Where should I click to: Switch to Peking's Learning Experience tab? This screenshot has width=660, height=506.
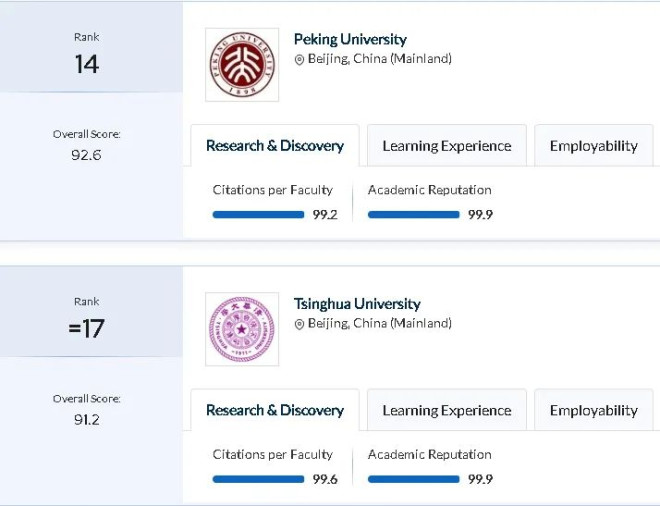coord(446,146)
